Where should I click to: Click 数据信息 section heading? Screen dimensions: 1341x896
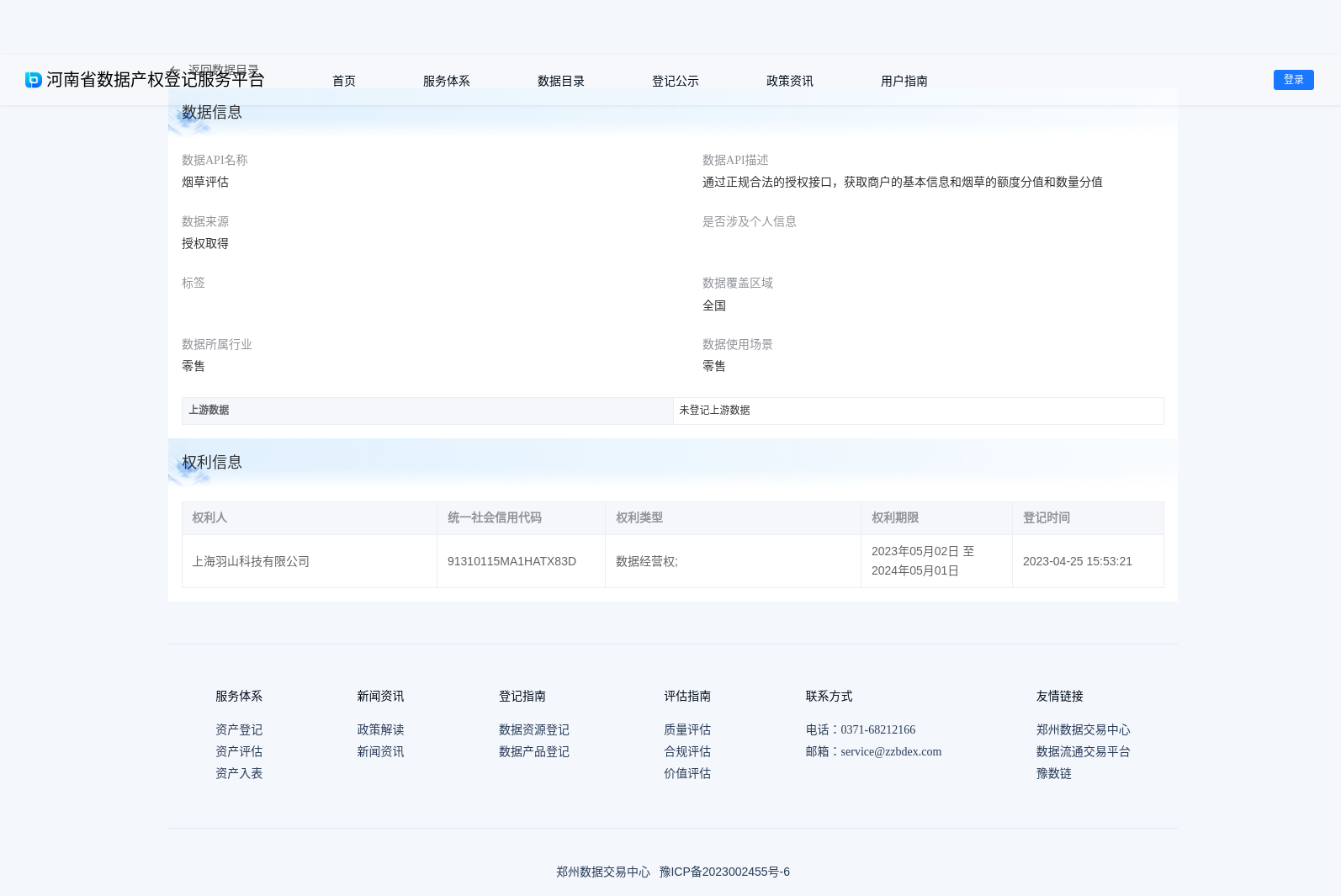coord(212,112)
